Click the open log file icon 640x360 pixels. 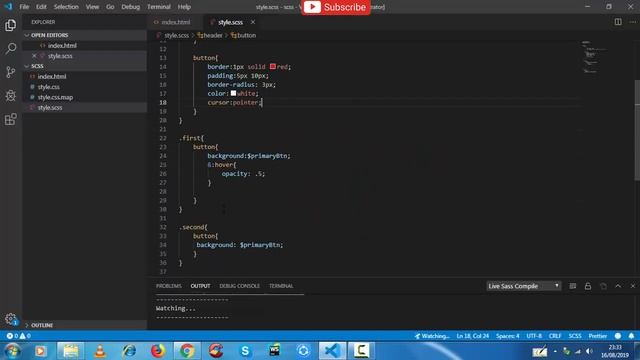(x=603, y=286)
